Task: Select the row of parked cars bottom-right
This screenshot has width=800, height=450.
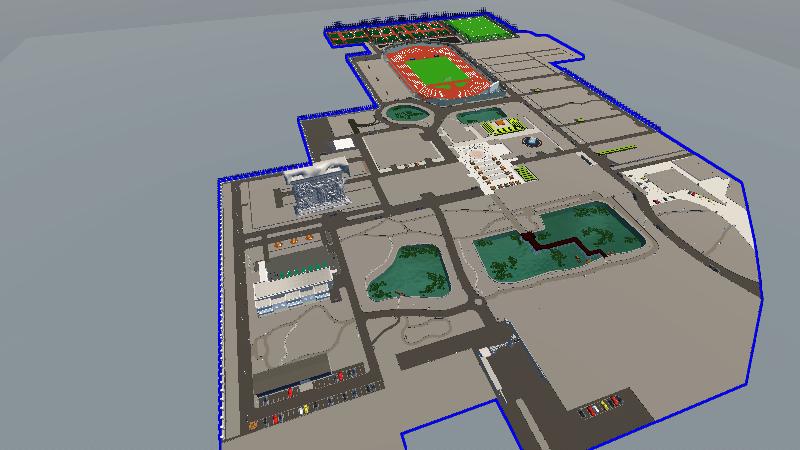Action: [600, 406]
